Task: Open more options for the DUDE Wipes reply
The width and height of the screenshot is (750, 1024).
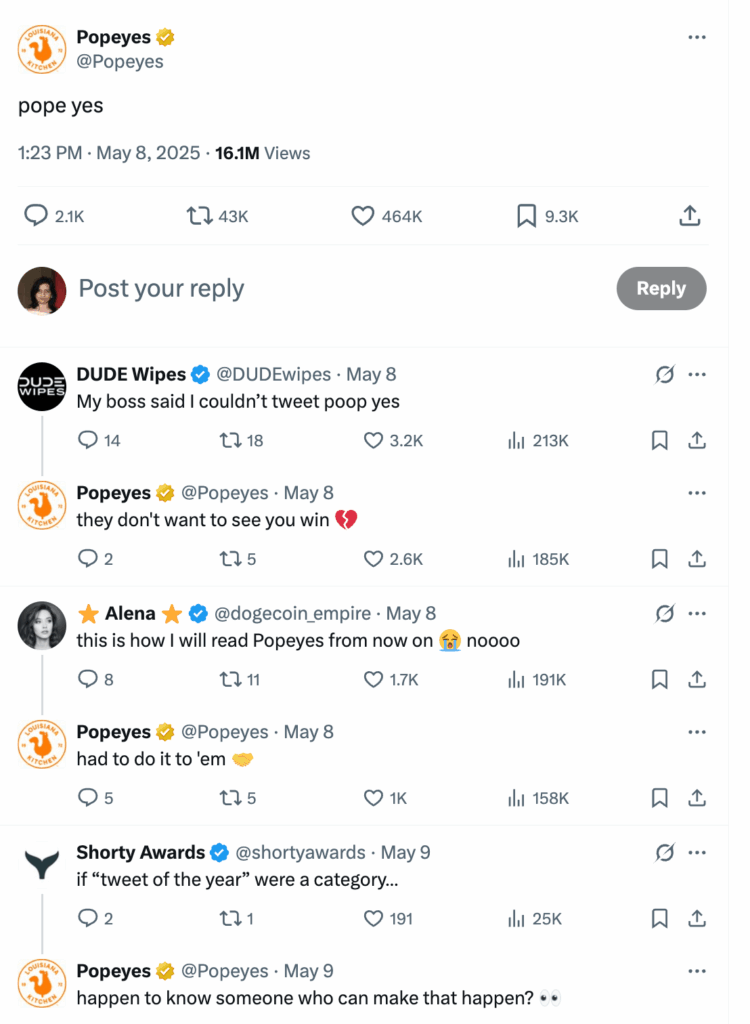Action: click(697, 374)
